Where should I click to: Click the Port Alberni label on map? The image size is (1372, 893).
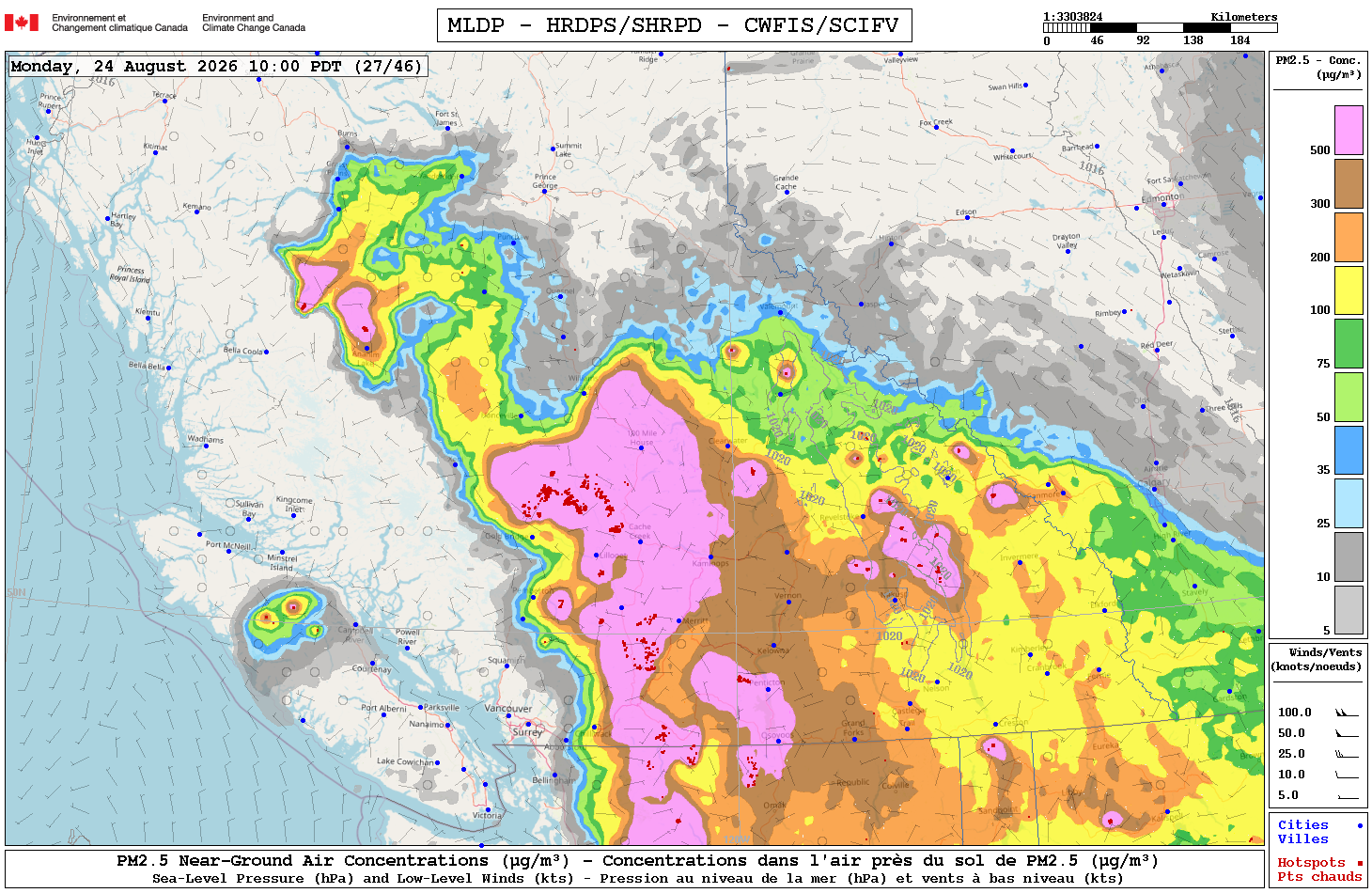pos(383,708)
